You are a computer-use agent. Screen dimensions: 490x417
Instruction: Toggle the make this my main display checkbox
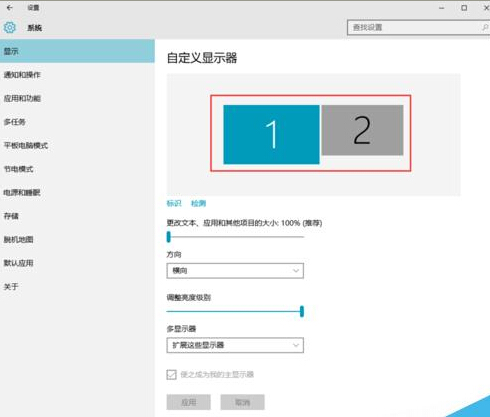(171, 374)
